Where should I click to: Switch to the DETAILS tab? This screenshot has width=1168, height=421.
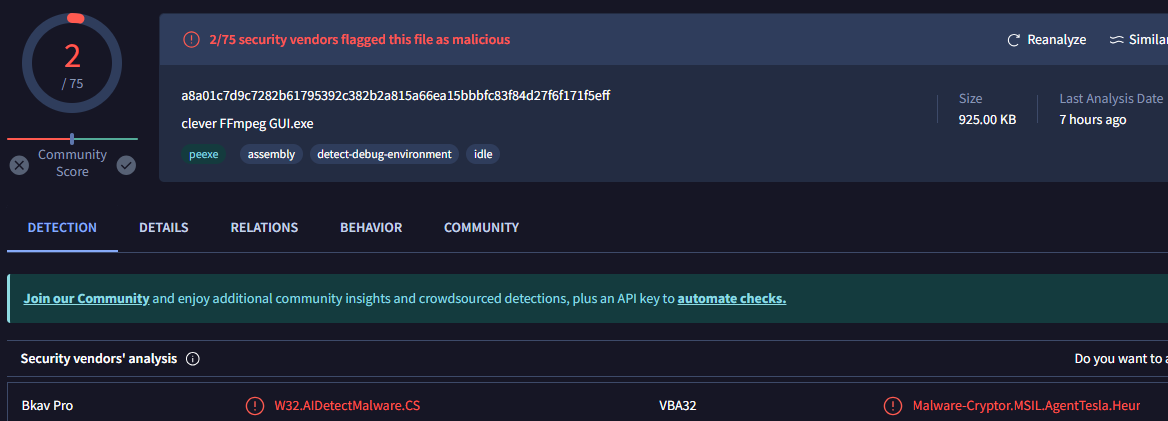164,228
